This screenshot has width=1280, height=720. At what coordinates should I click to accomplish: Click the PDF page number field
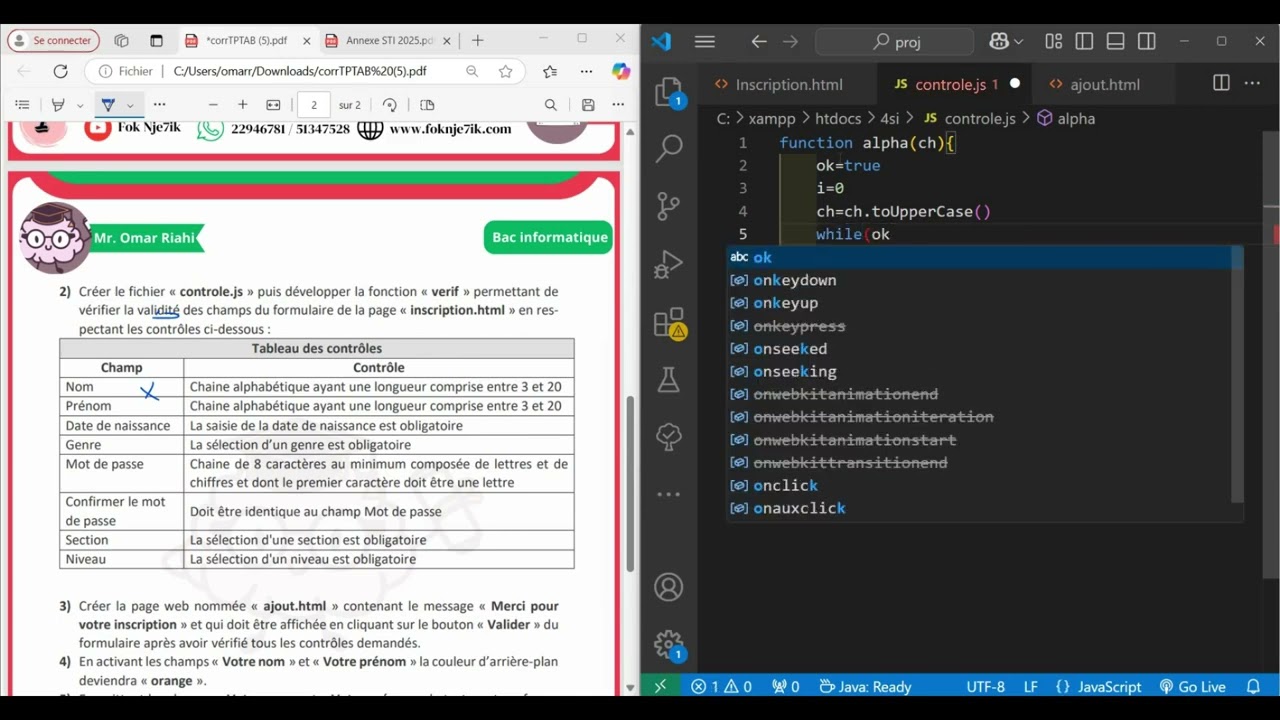[314, 105]
